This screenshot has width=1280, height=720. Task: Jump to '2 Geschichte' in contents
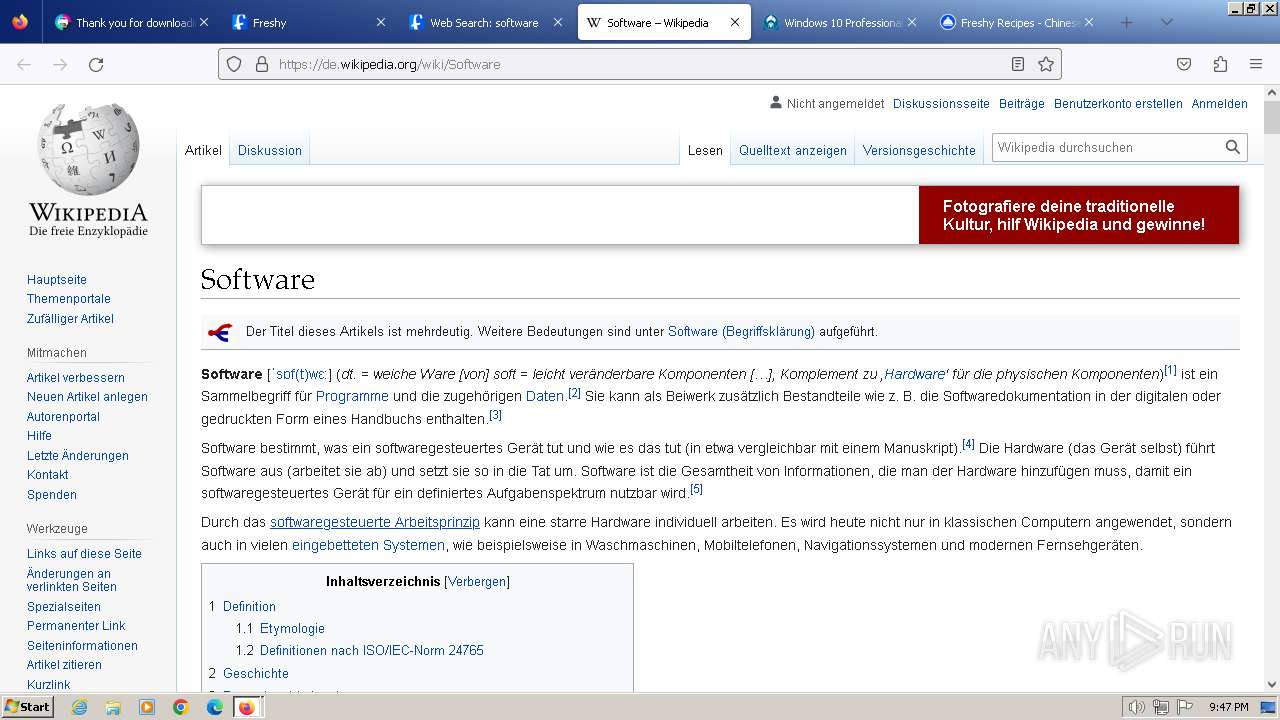point(249,673)
